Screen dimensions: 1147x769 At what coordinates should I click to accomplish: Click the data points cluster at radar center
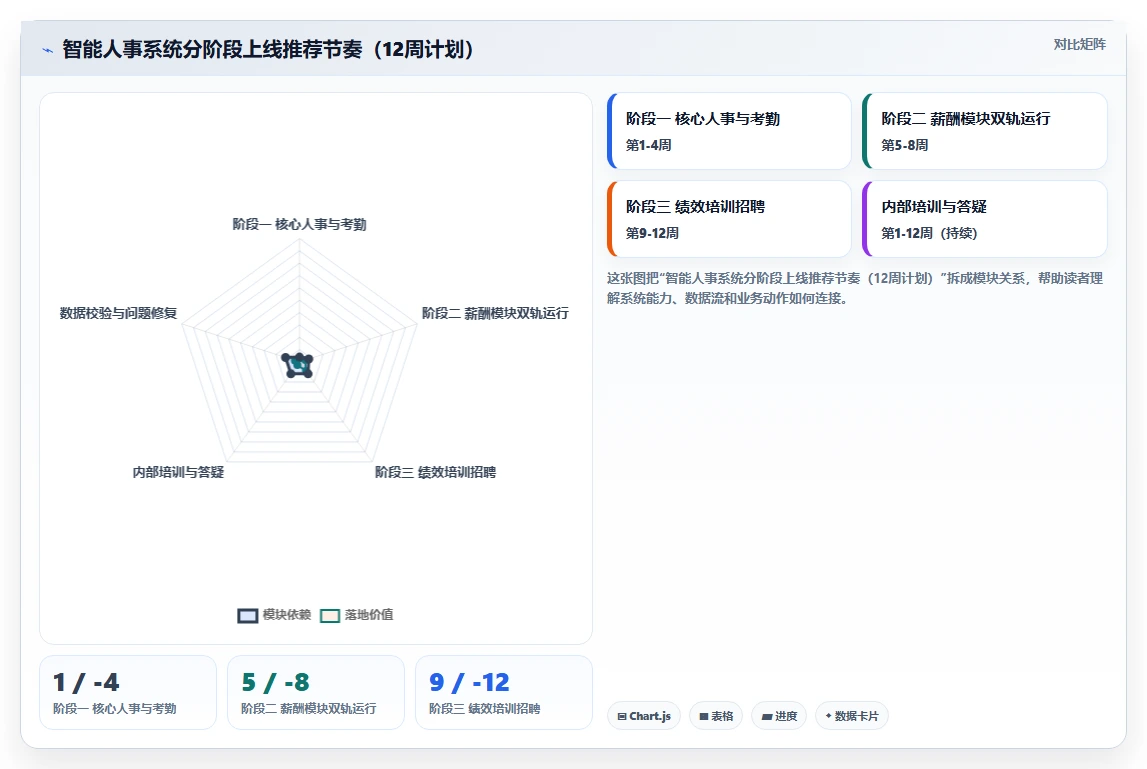click(x=298, y=365)
